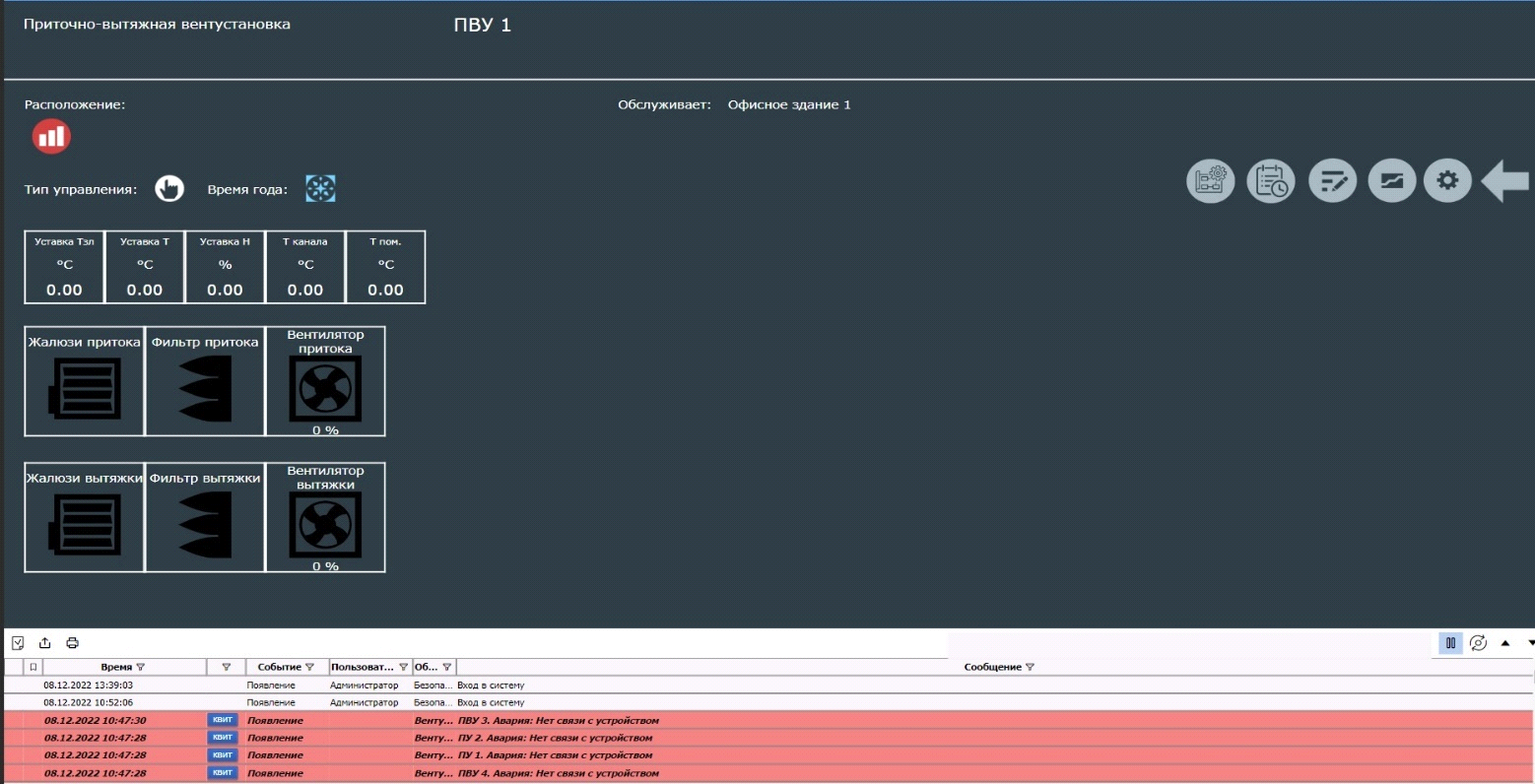Screen dimensions: 1535x784
Task: Open the trends graph icon
Action: 1391,180
